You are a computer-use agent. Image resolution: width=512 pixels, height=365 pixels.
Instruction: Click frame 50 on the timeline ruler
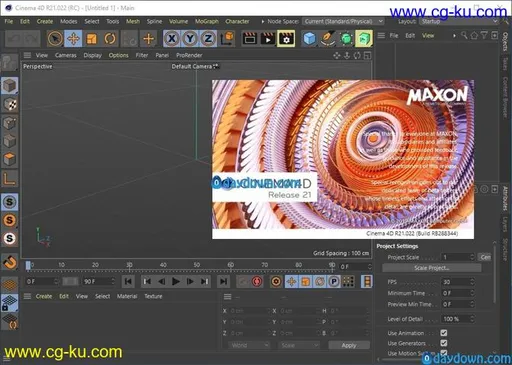click(197, 265)
